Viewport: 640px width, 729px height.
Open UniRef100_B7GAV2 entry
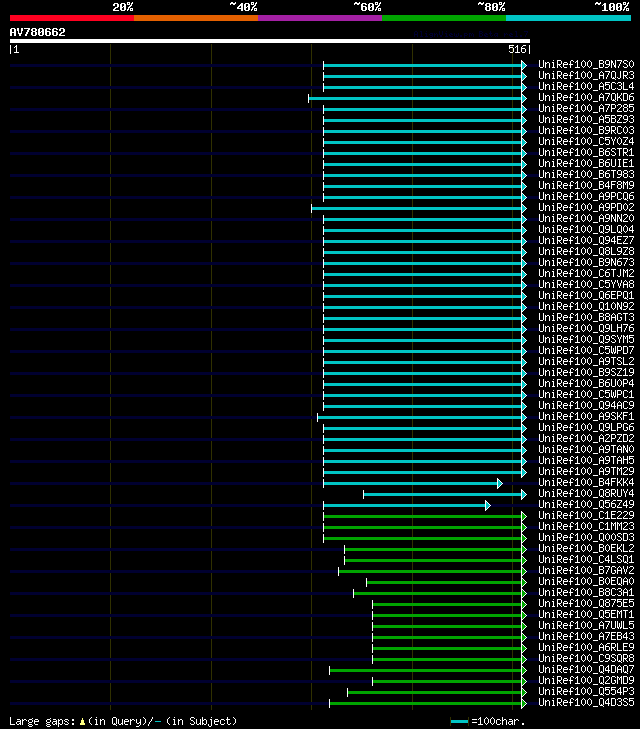[586, 570]
